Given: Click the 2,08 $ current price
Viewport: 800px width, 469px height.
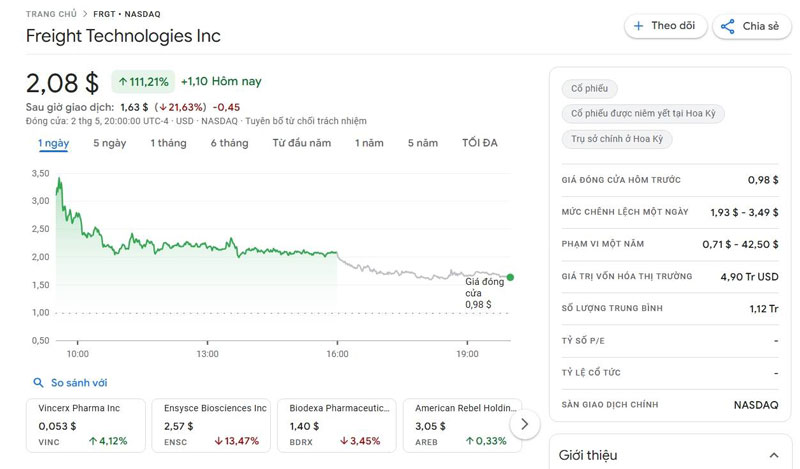Looking at the screenshot, I should tap(62, 83).
